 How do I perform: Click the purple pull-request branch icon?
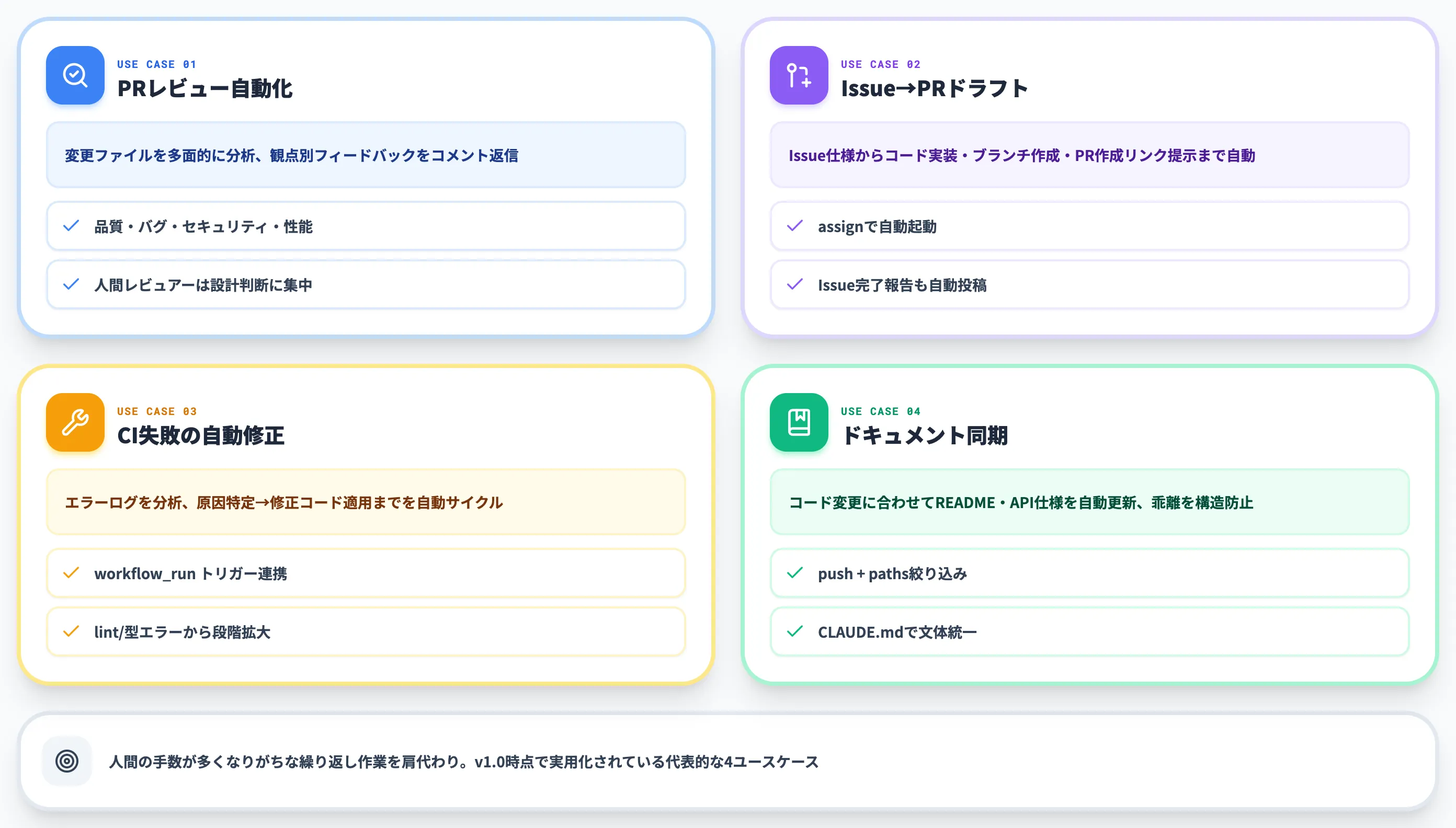click(x=799, y=75)
